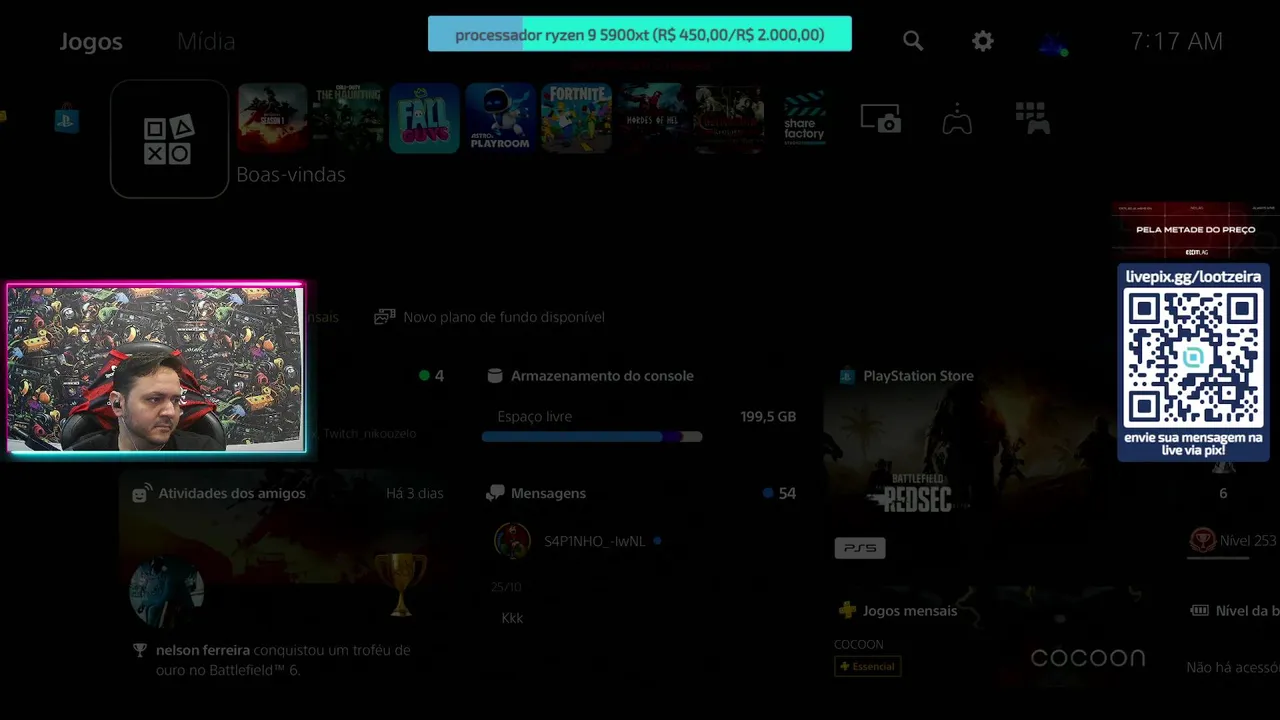Select the Kkk message preview text
Screen dimensions: 1280x720
(512, 618)
